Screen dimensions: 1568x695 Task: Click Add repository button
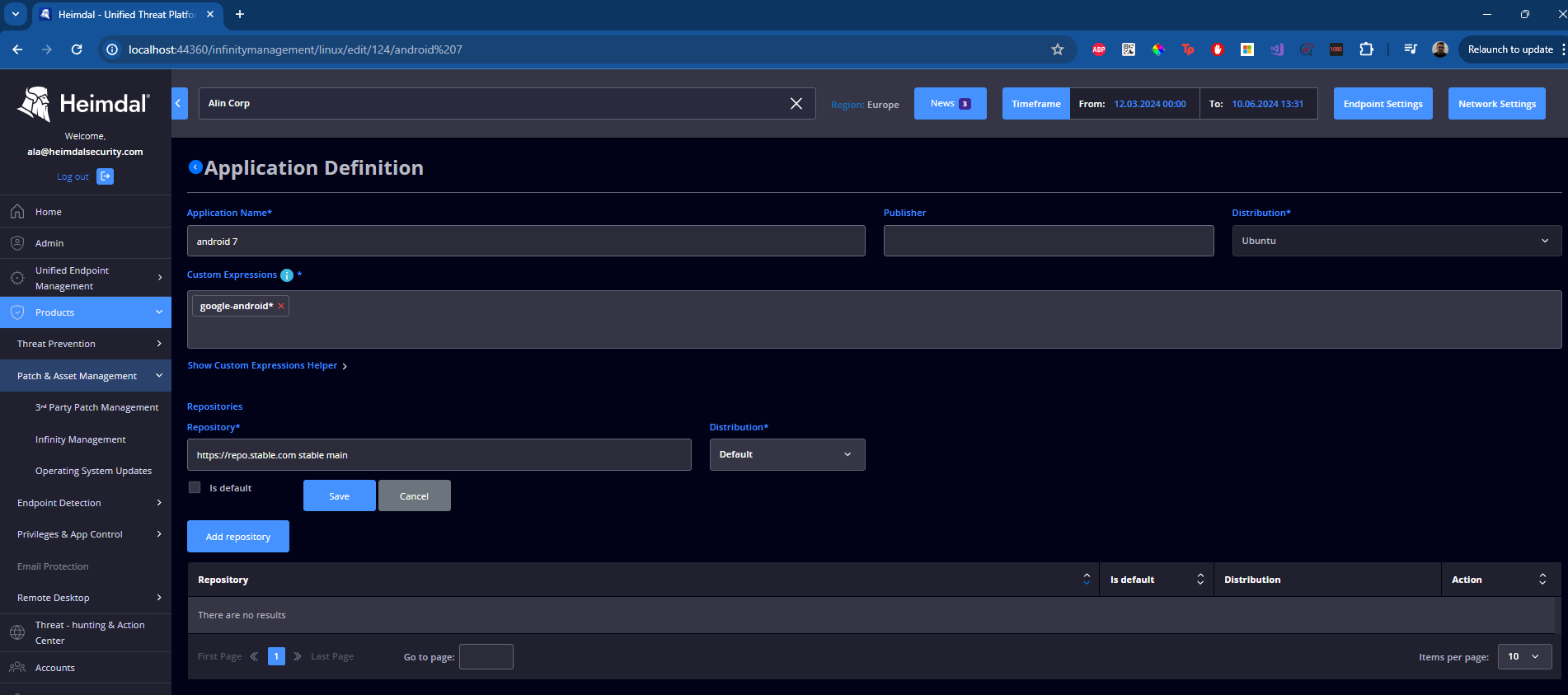pos(238,536)
